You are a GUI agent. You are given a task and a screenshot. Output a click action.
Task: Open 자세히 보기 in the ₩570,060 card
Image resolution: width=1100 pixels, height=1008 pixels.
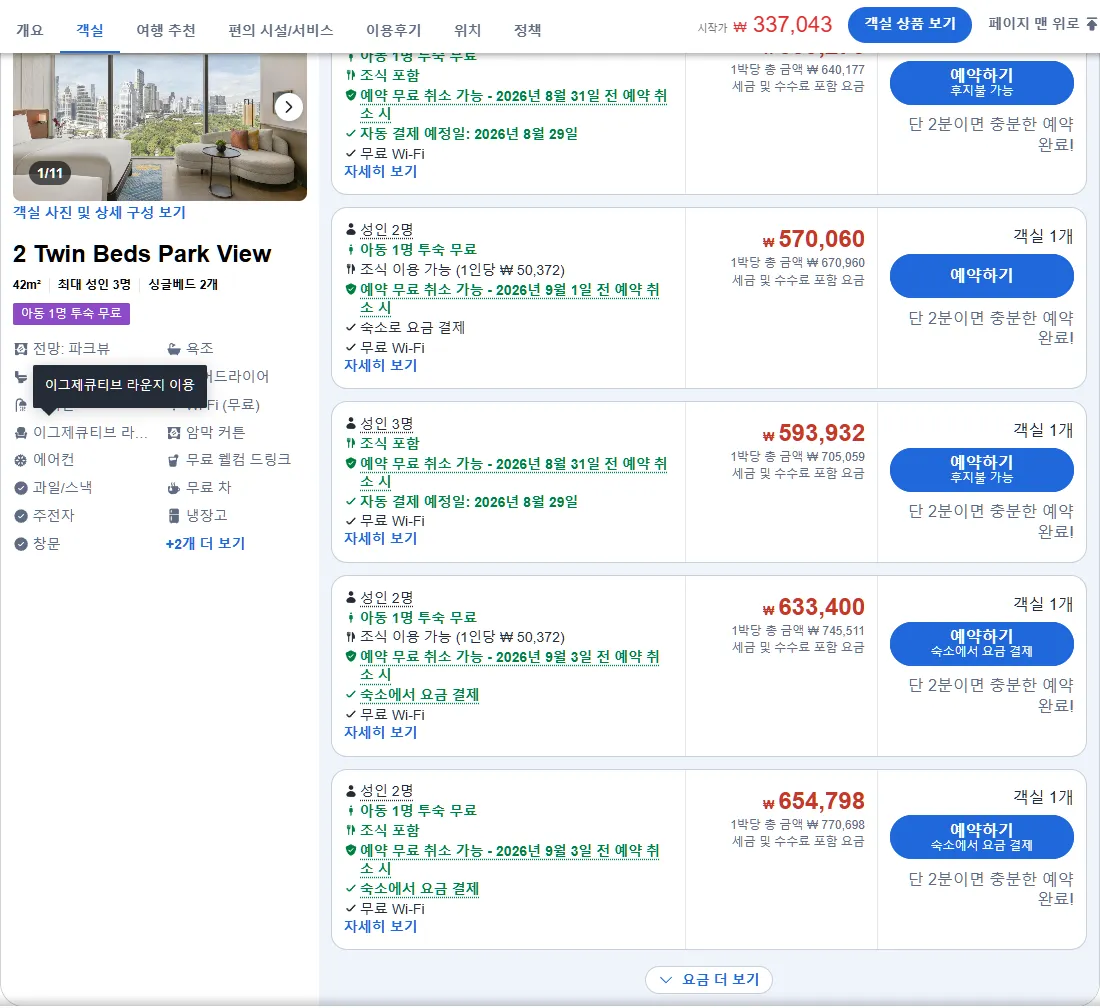[380, 365]
